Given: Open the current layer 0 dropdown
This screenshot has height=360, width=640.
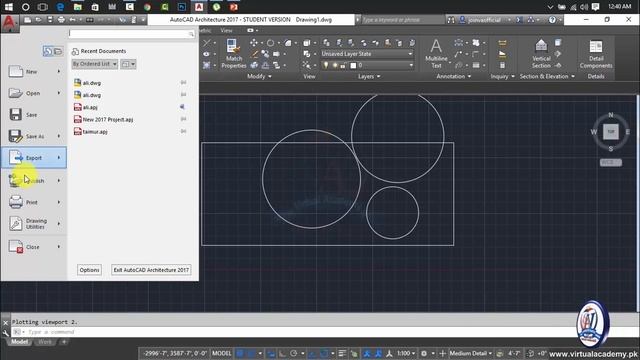Looking at the screenshot, I should [x=367, y=65].
